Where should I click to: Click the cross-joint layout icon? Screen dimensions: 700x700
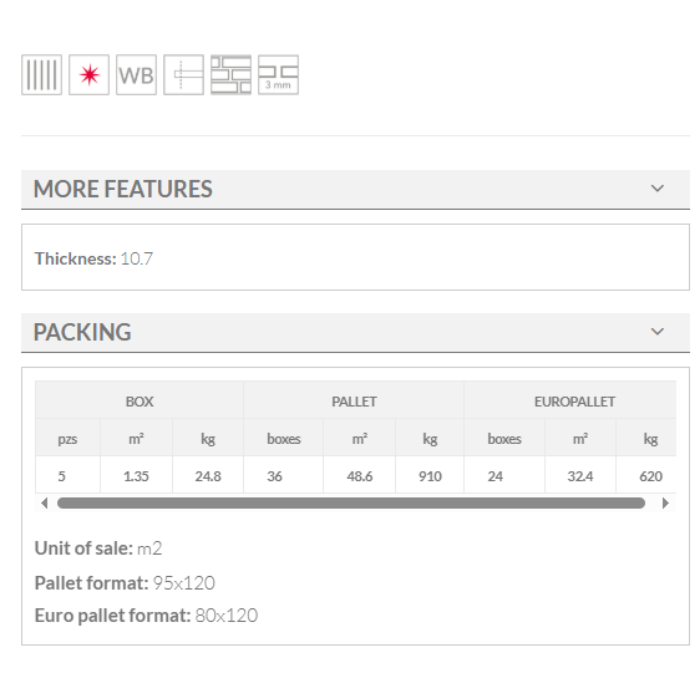(183, 75)
